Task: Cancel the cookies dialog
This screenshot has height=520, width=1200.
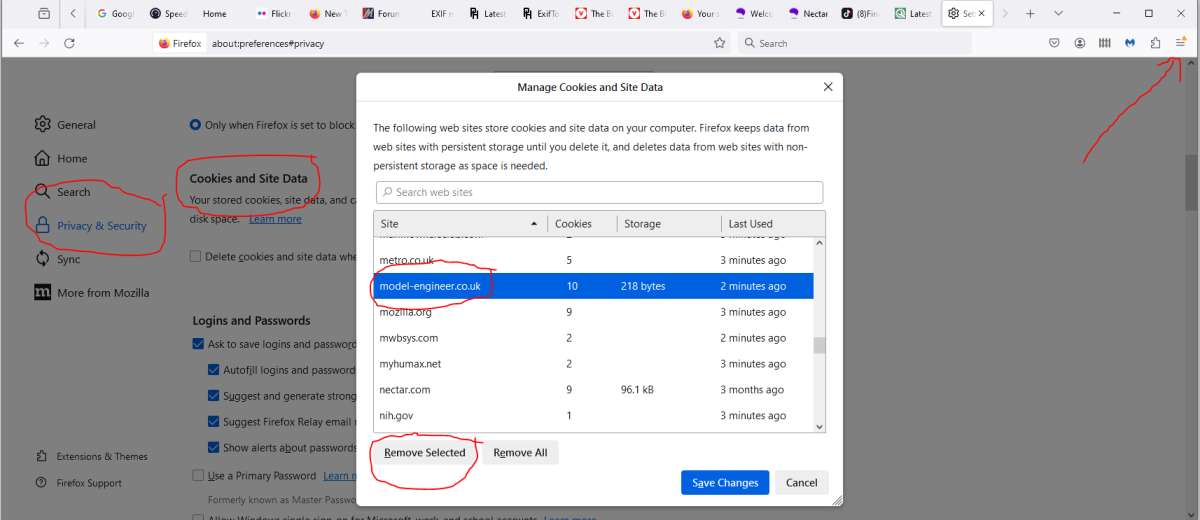Action: (801, 483)
